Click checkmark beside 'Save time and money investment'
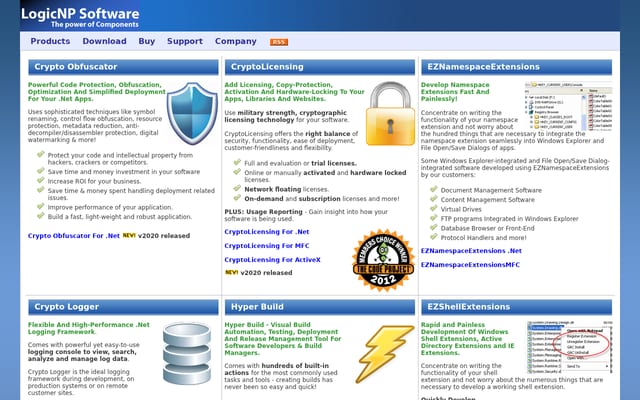 40,171
